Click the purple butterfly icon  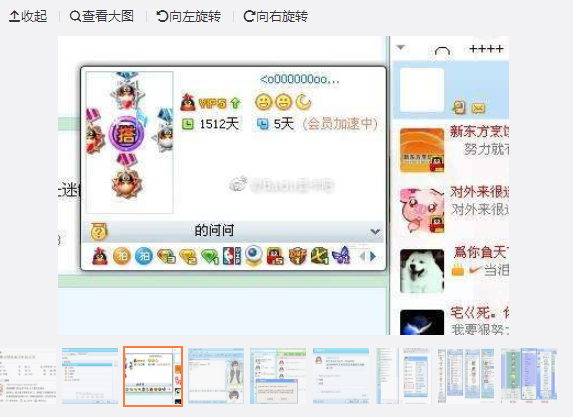coord(341,255)
